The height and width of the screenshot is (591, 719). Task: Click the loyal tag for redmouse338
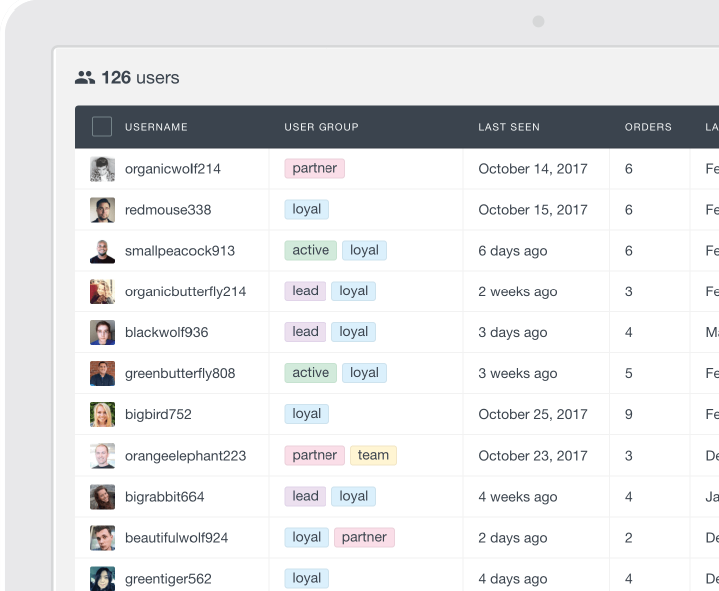click(306, 210)
